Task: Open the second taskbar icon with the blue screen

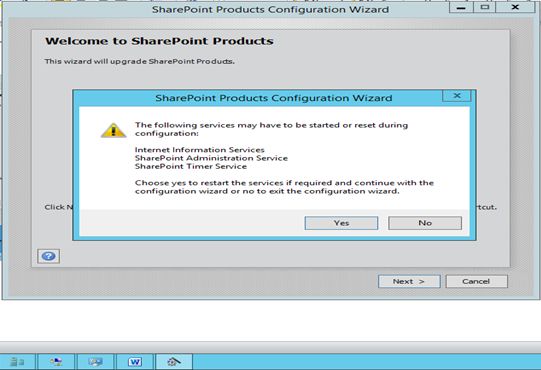Action: tap(56, 361)
